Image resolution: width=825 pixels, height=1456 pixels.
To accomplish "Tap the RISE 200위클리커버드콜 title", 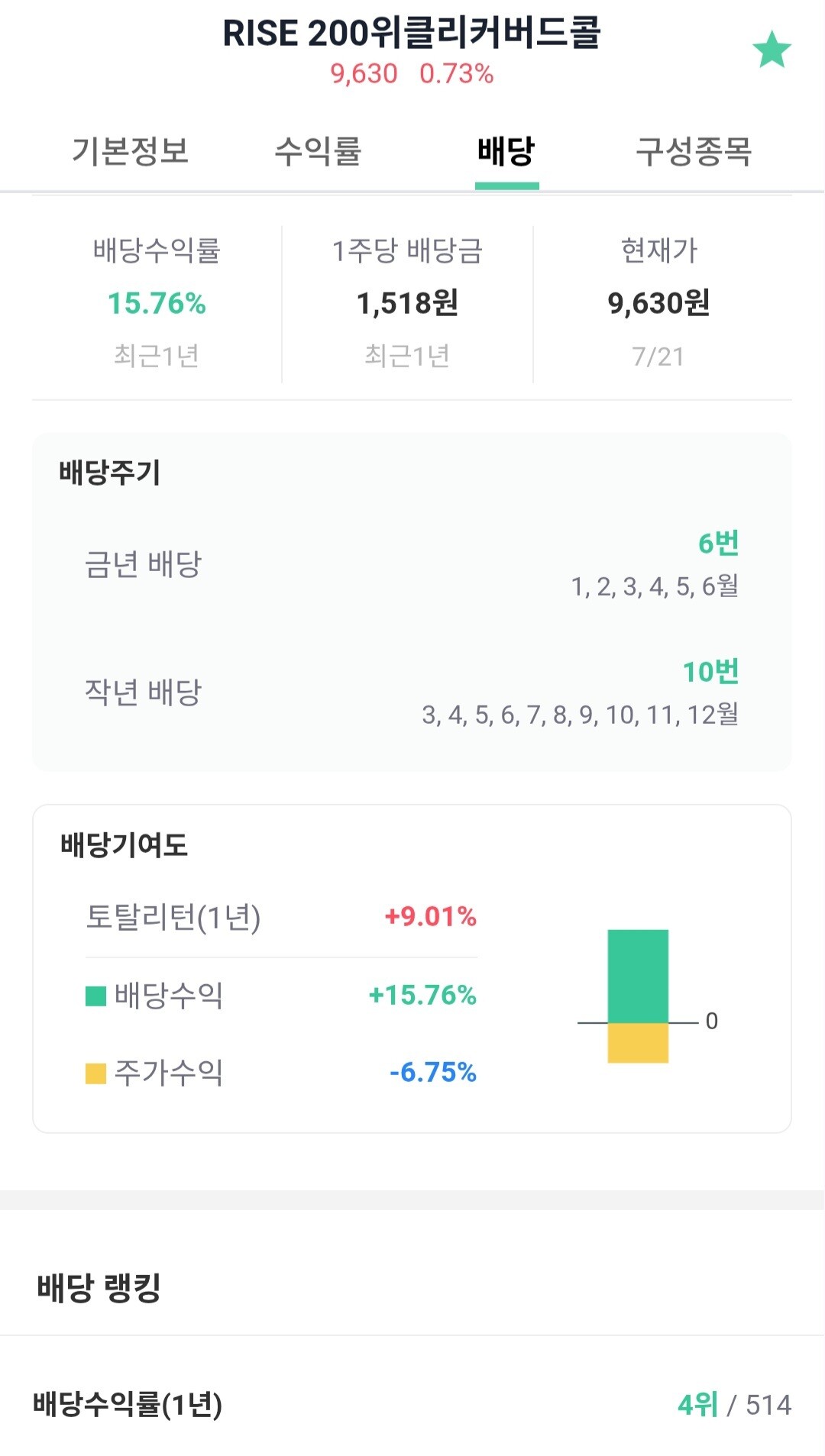I will [412, 34].
